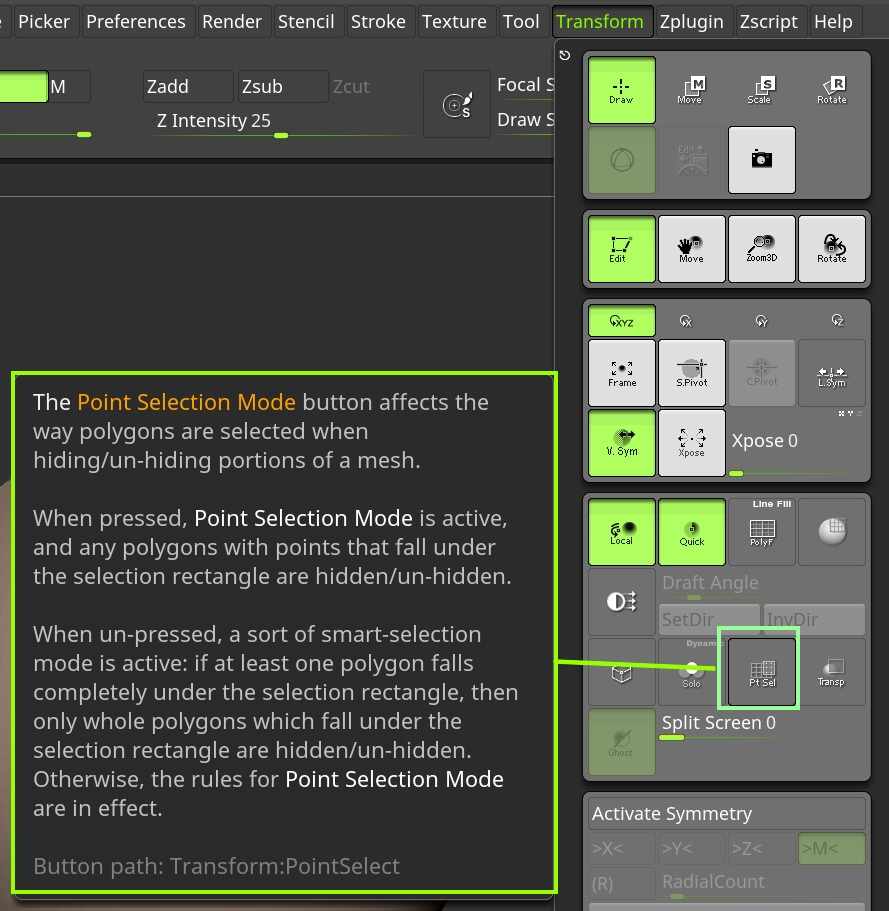Adjust the Split Screen slider

[x=762, y=726]
